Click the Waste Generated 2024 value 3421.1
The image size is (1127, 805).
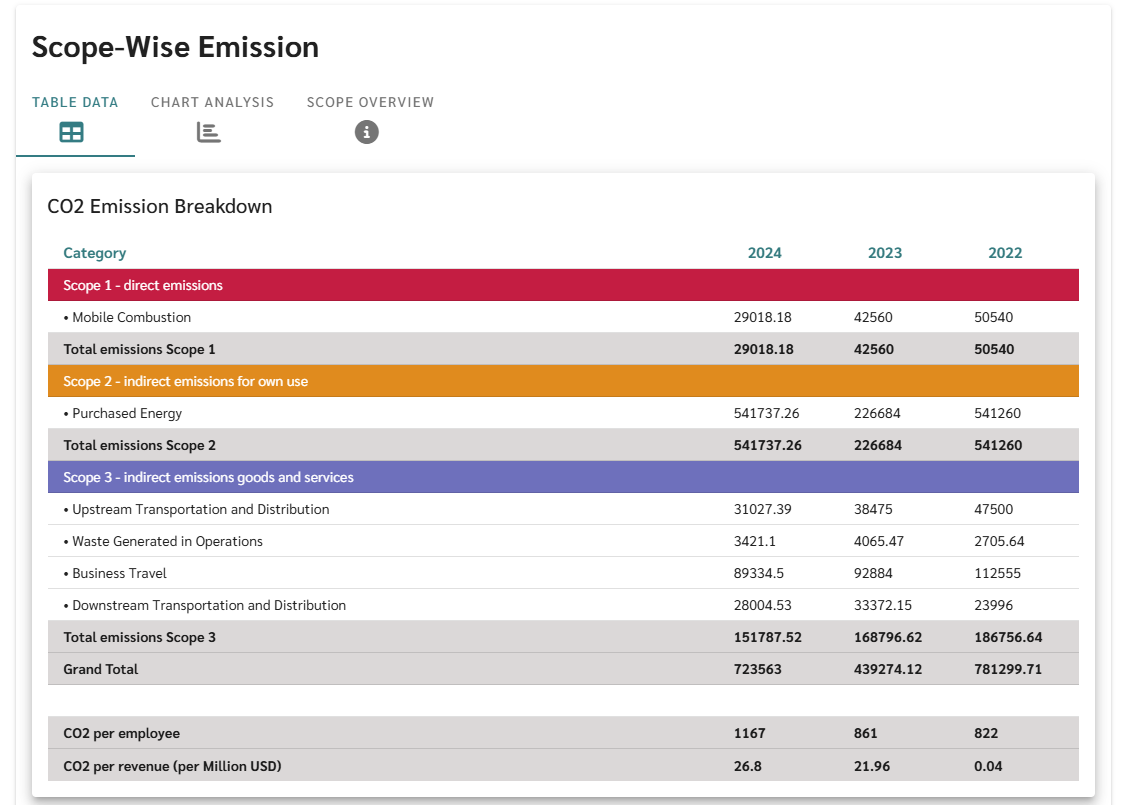755,541
